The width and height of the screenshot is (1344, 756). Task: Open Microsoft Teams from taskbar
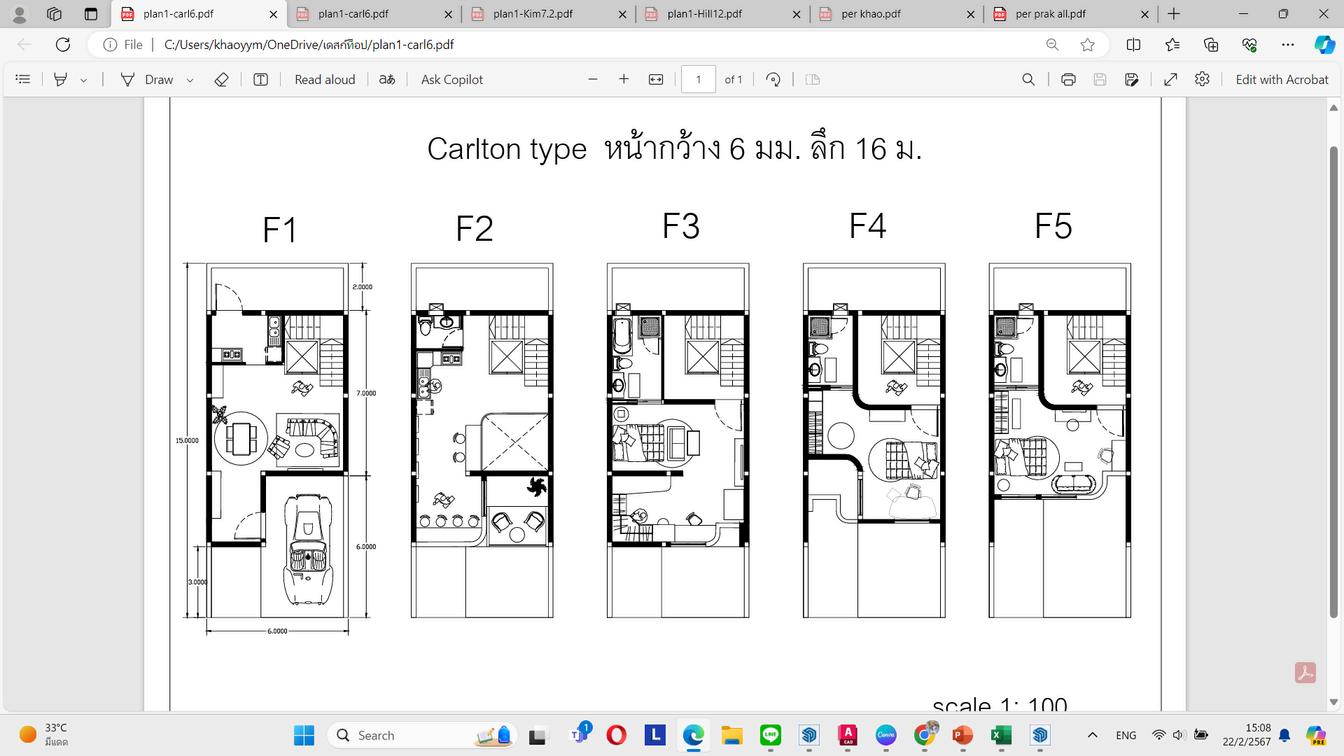pos(580,736)
